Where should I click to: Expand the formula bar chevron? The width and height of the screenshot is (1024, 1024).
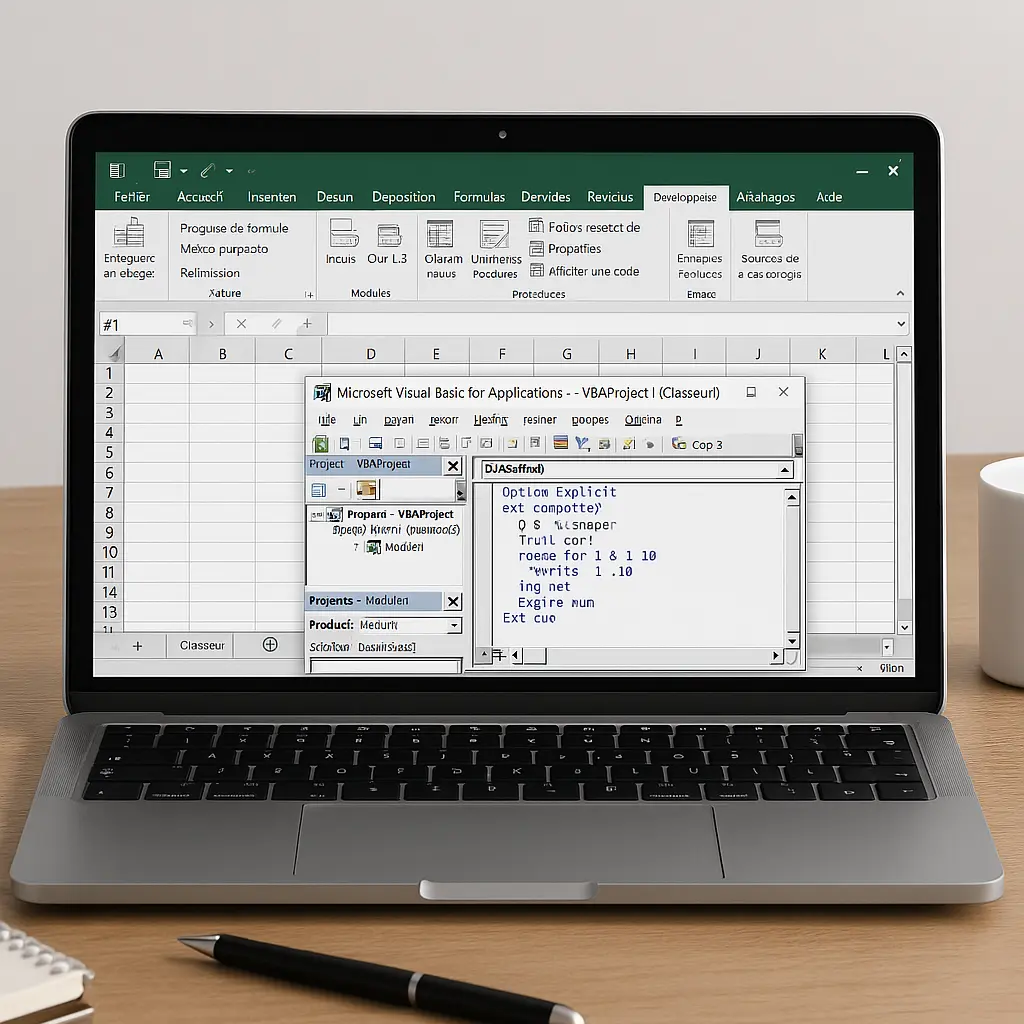(x=901, y=324)
